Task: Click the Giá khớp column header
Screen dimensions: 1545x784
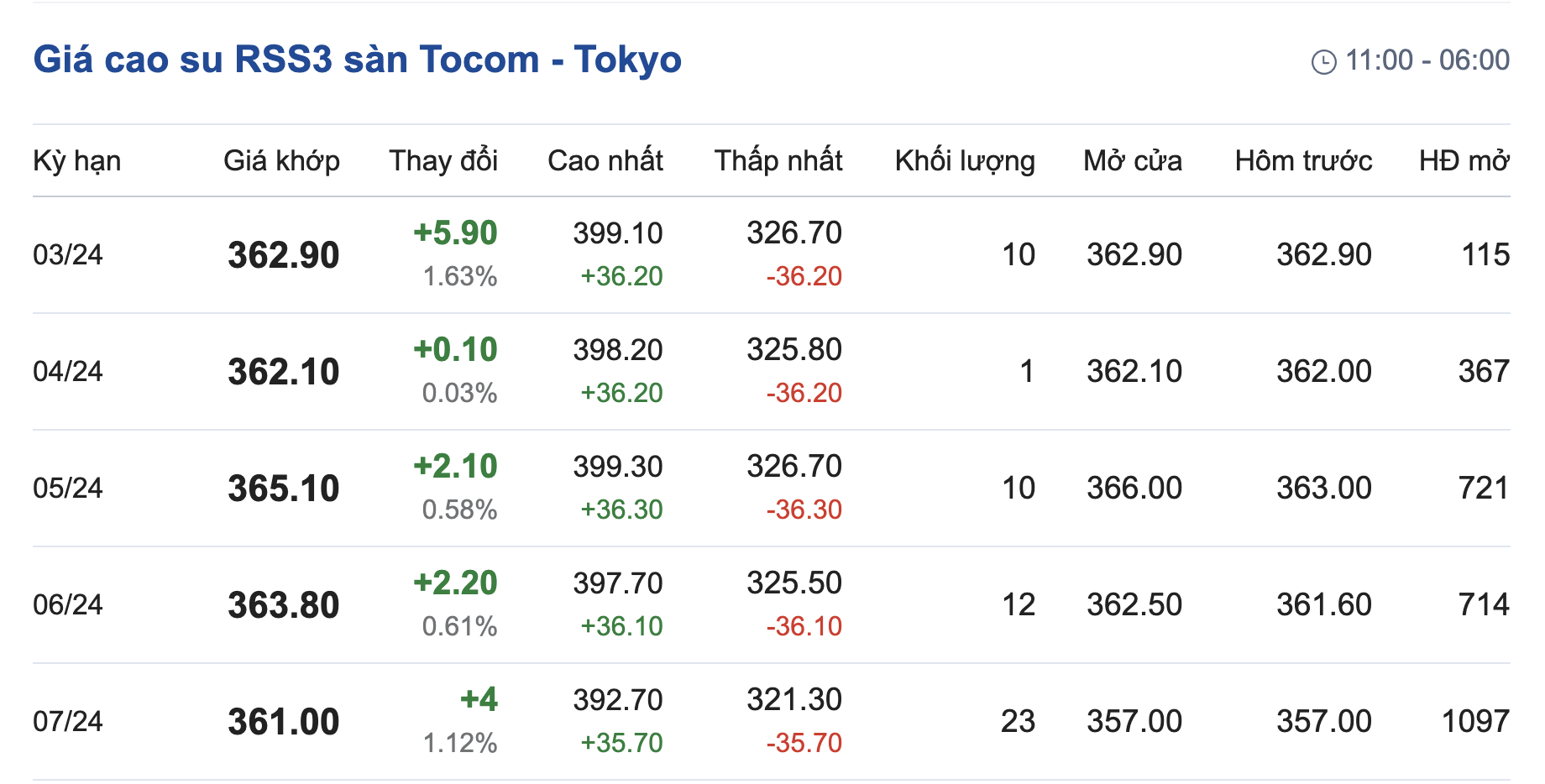Action: (281, 160)
